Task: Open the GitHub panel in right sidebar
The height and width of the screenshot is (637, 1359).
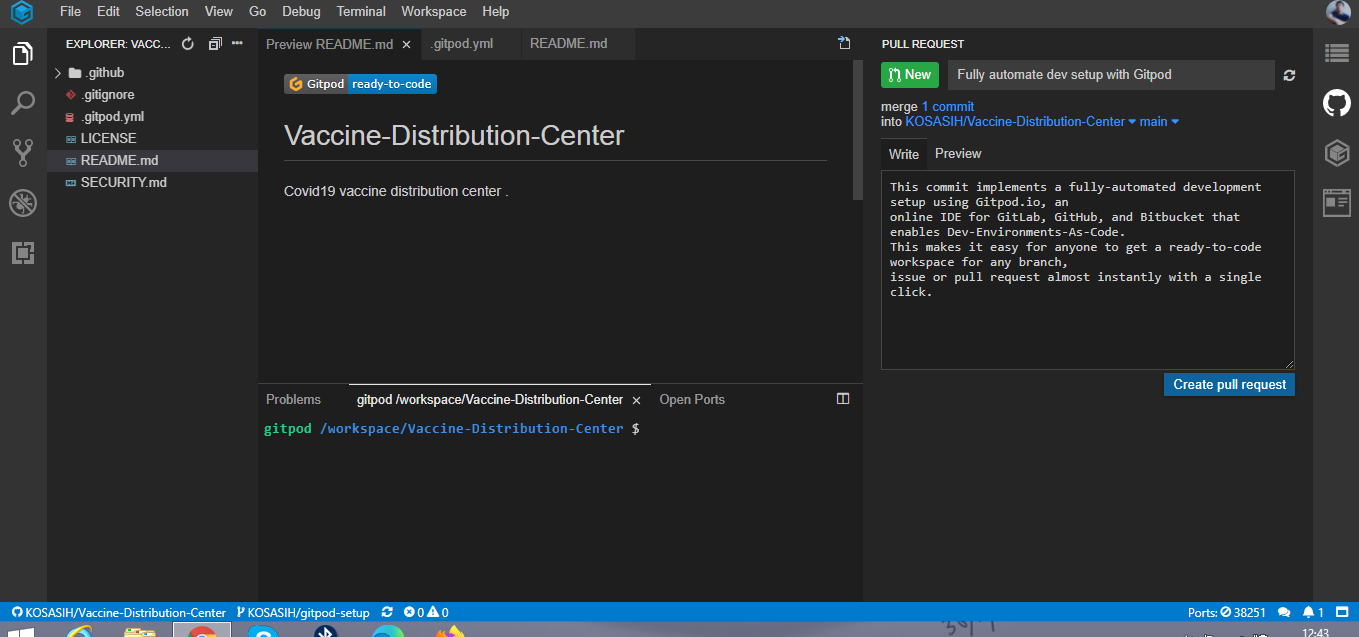Action: [1337, 103]
